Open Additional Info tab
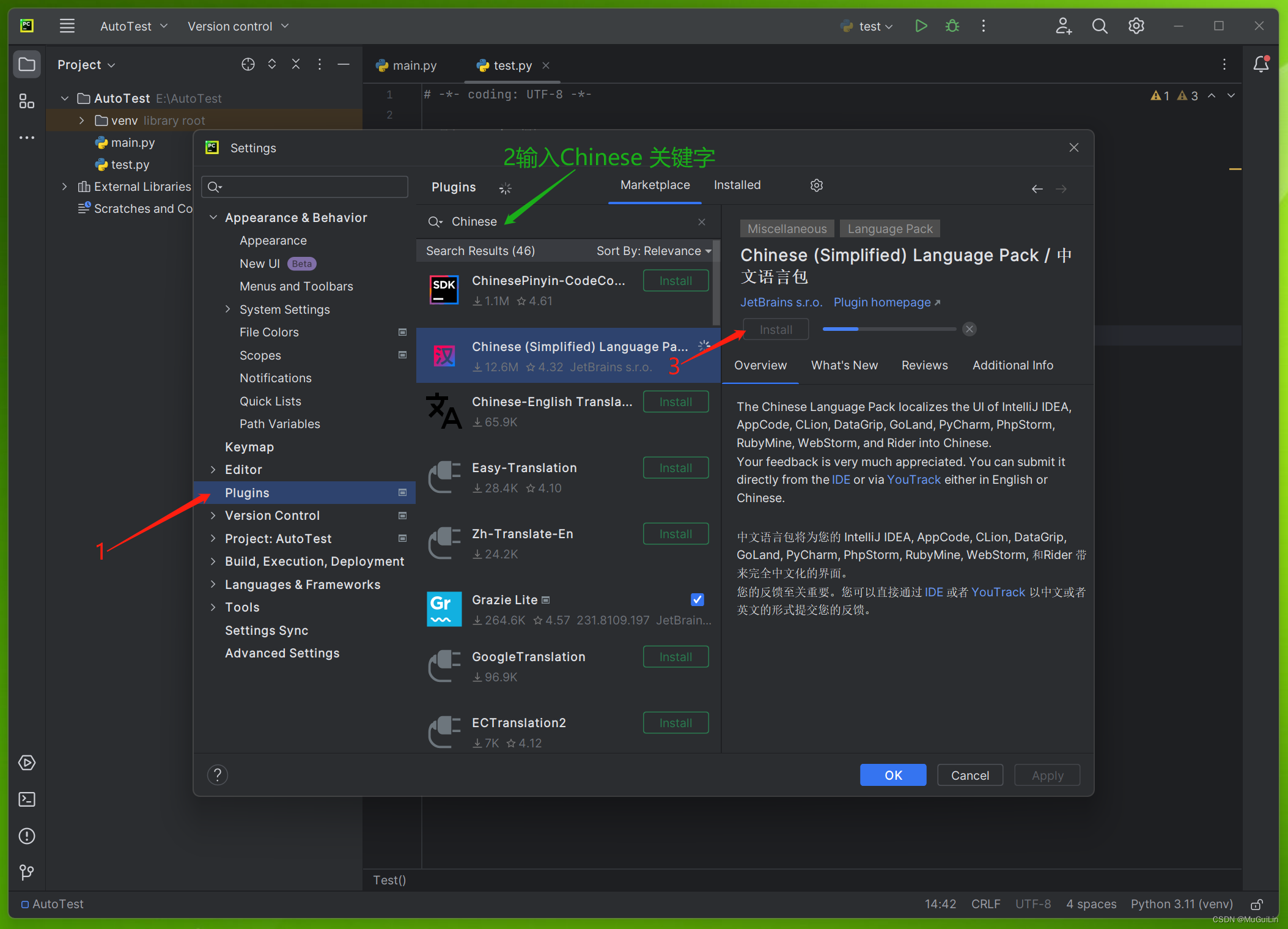Image resolution: width=1288 pixels, height=929 pixels. (x=1013, y=365)
